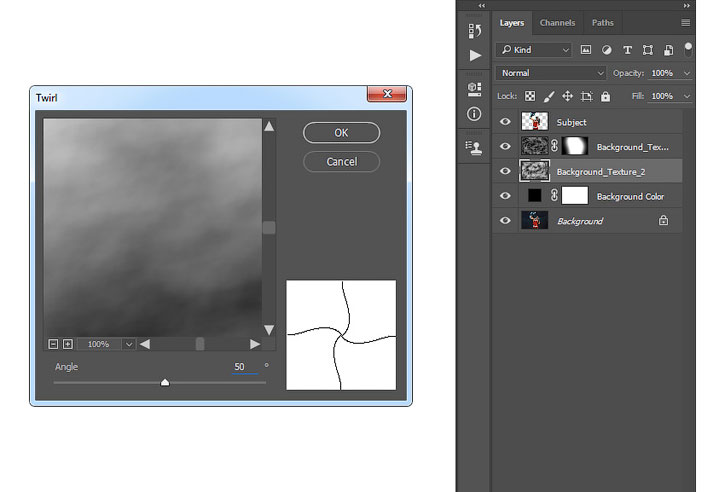The width and height of the screenshot is (725, 492).
Task: Hide the Background_Texture_2 layer
Action: click(505, 171)
